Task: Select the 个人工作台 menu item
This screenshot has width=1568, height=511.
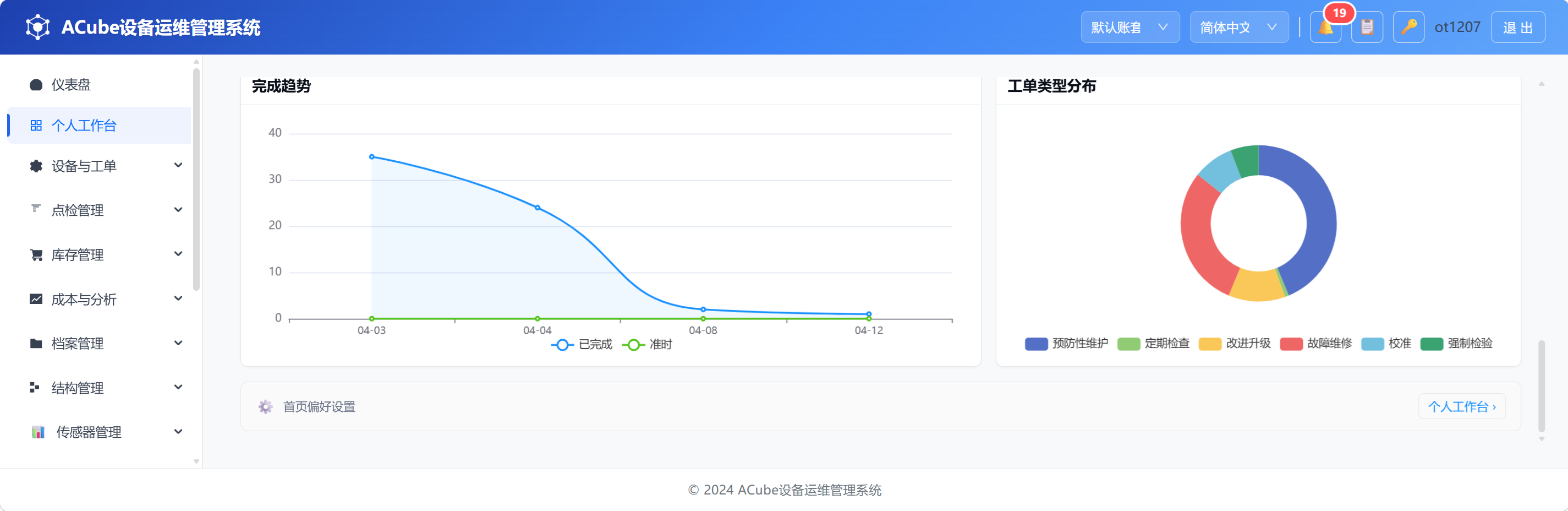Action: tap(99, 126)
